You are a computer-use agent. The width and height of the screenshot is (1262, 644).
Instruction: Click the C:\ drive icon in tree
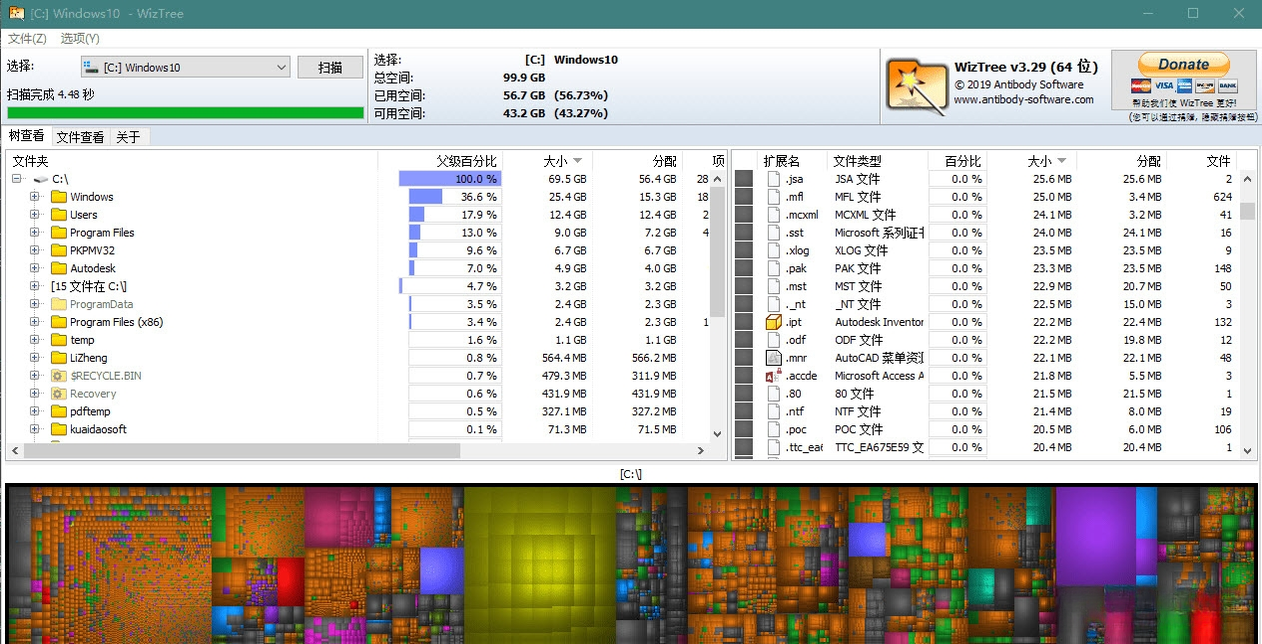41,179
